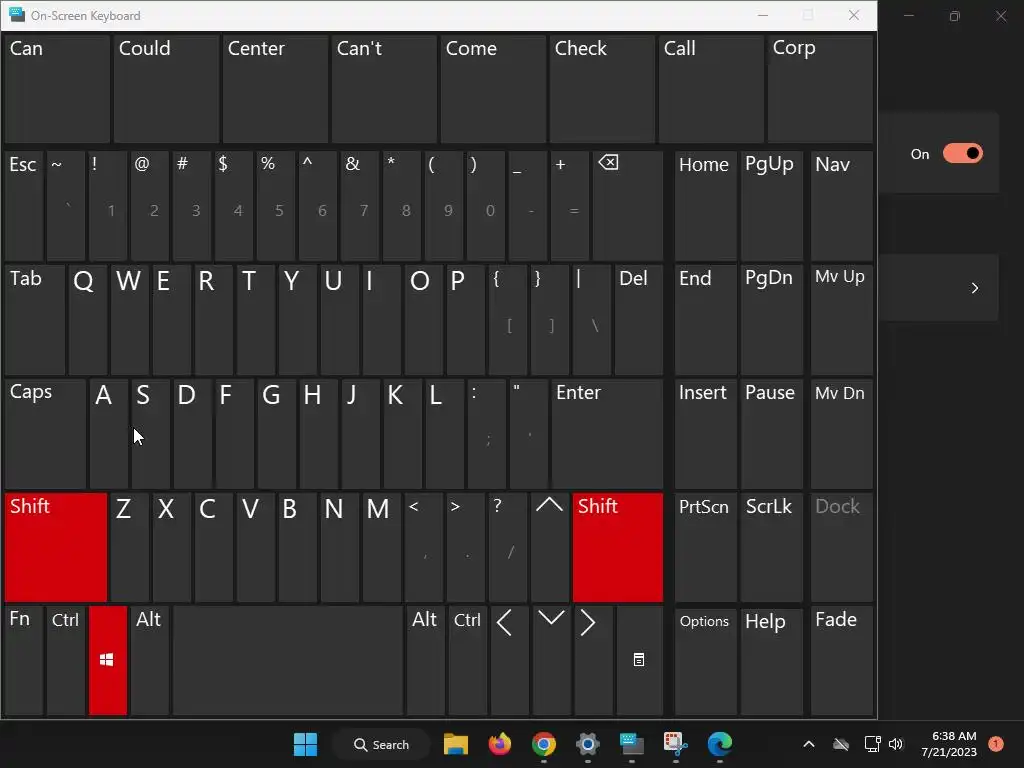
Task: Choose the 'Can' text suggestion
Action: (x=57, y=89)
